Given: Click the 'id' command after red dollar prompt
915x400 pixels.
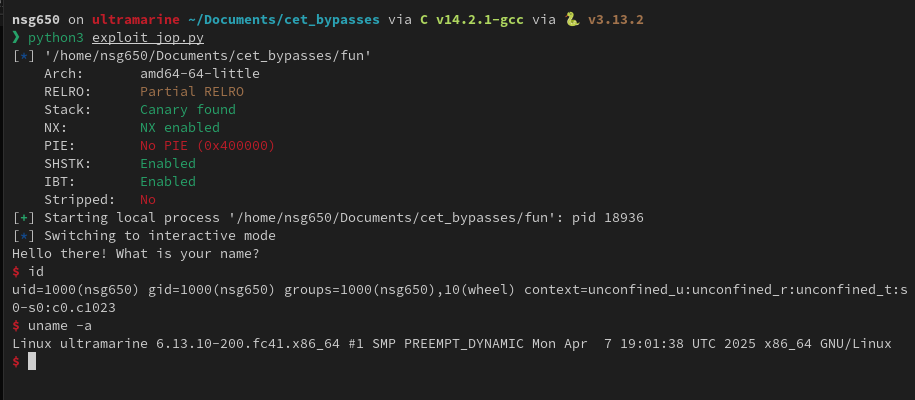Looking at the screenshot, I should click(36, 272).
